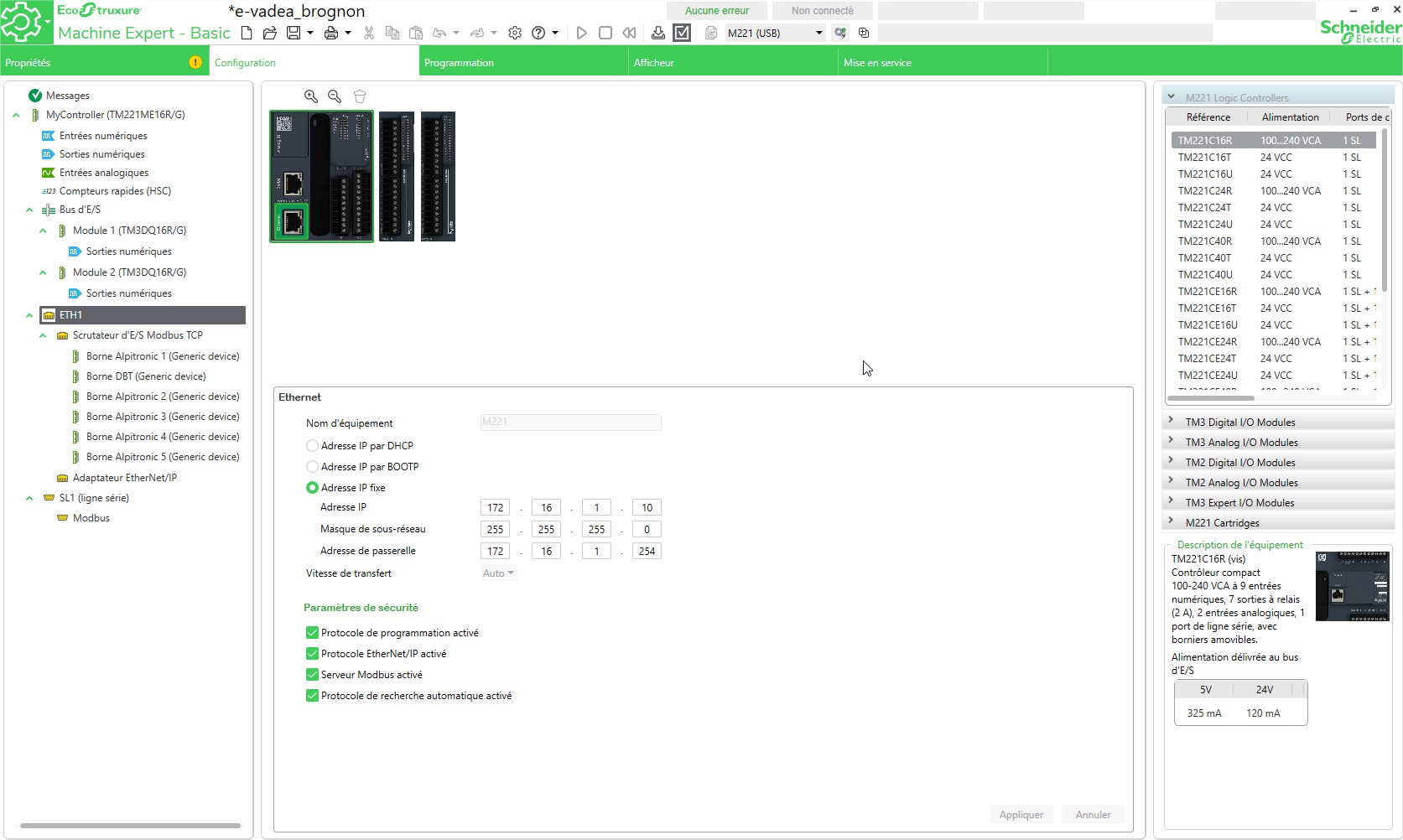Click the download to controller icon
The image size is (1403, 840).
pyautogui.click(x=658, y=33)
